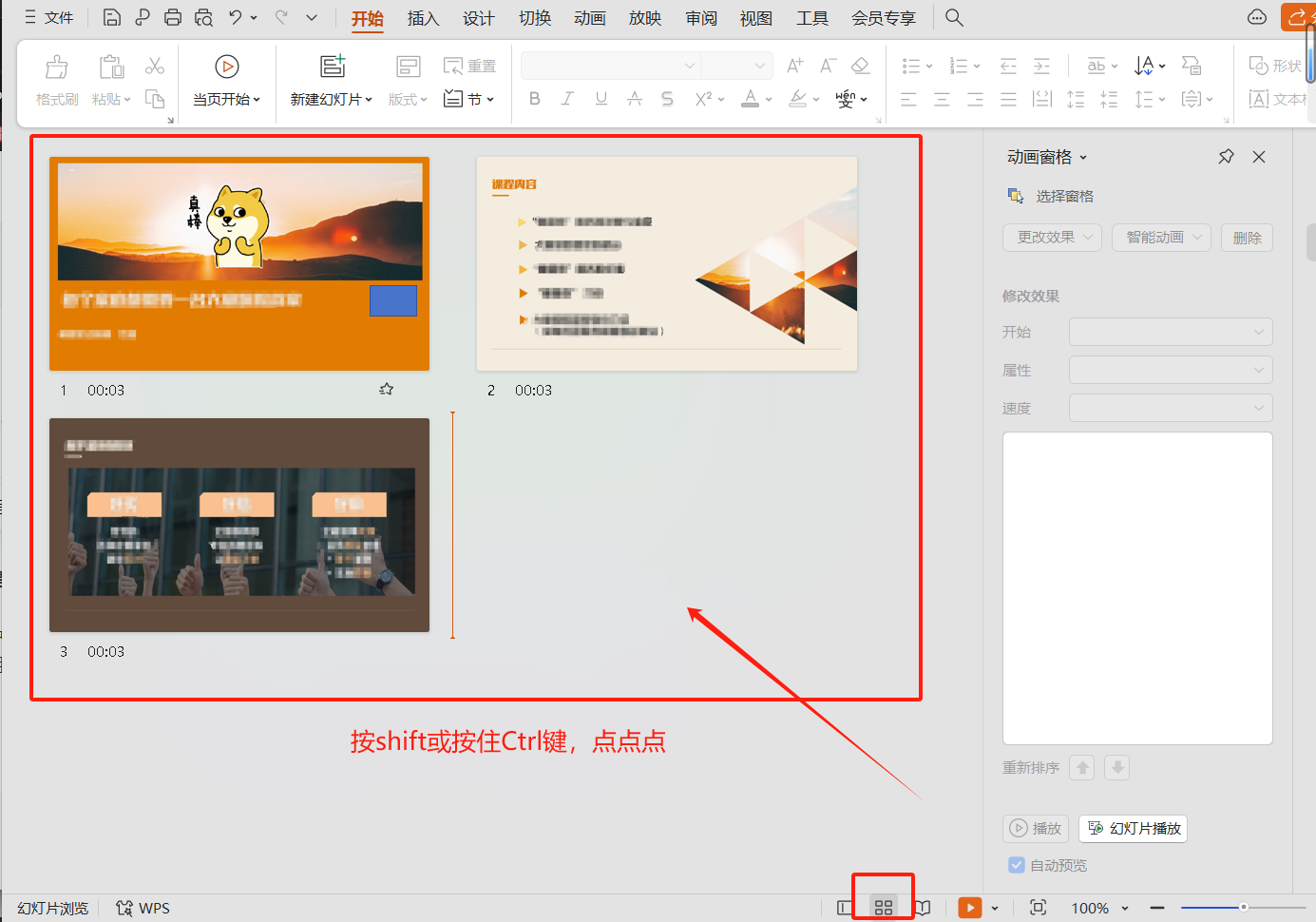
Task: Click the New Slide icon
Action: pos(332,66)
